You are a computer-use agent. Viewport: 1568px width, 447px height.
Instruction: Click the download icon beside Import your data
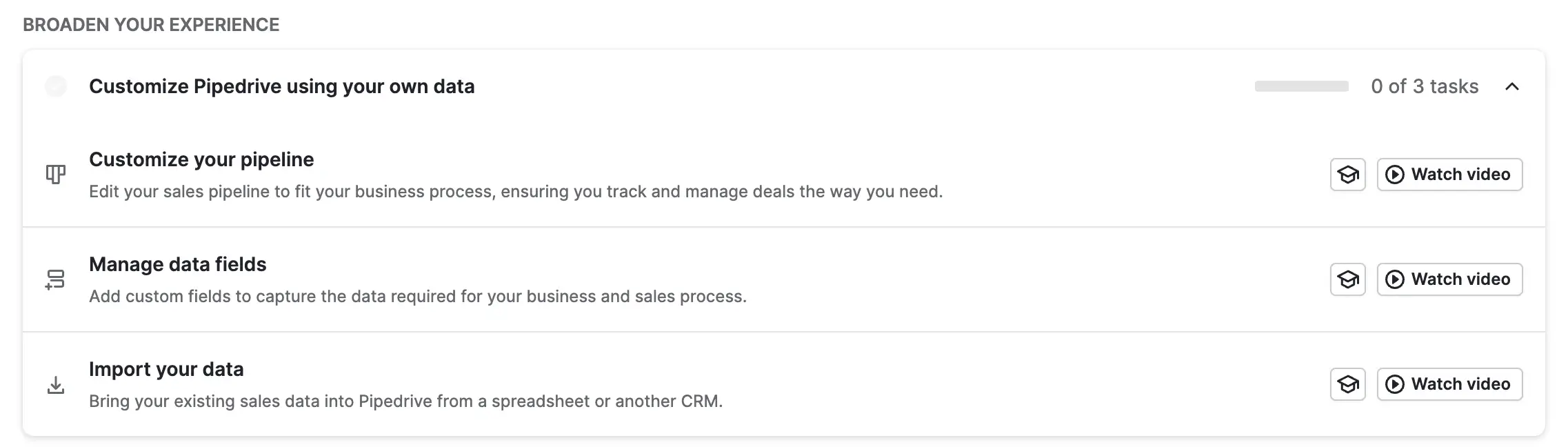55,384
